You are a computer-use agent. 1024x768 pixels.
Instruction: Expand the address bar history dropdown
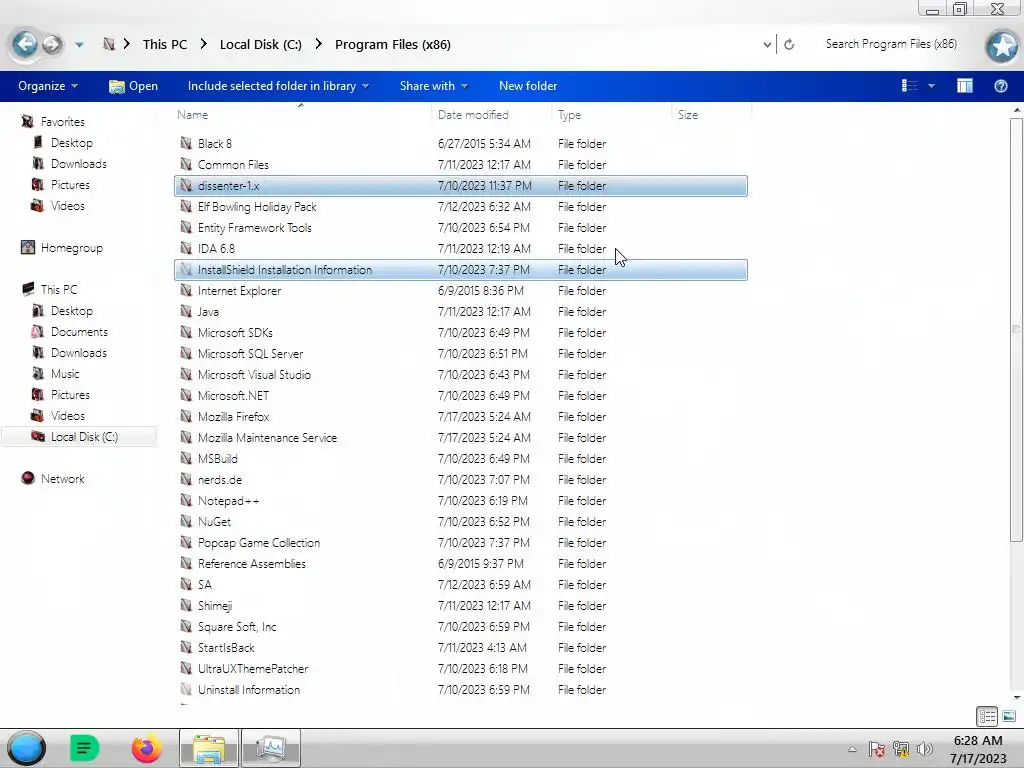tap(767, 44)
